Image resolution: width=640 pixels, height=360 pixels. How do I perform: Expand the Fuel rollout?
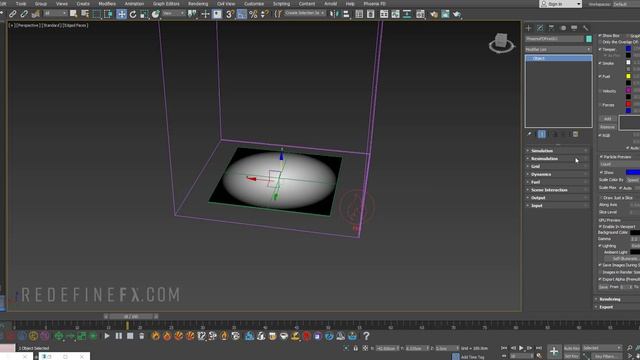click(x=558, y=182)
